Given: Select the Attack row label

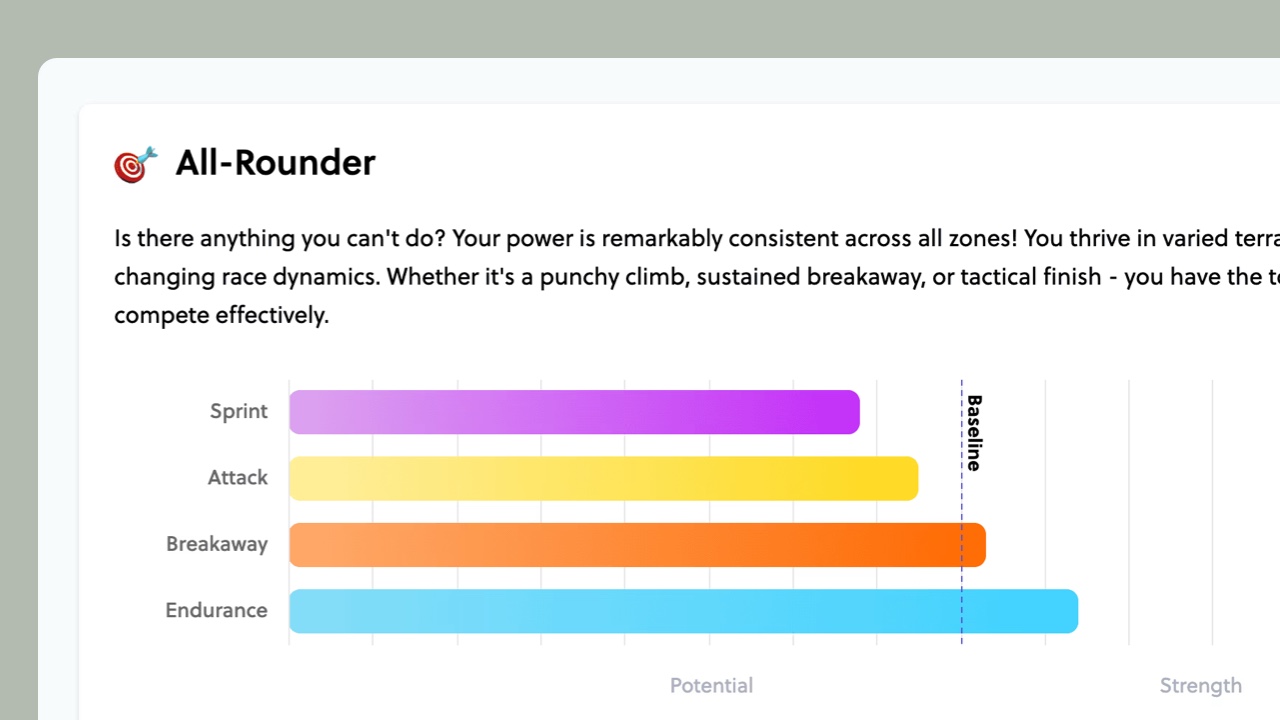Looking at the screenshot, I should pos(238,478).
